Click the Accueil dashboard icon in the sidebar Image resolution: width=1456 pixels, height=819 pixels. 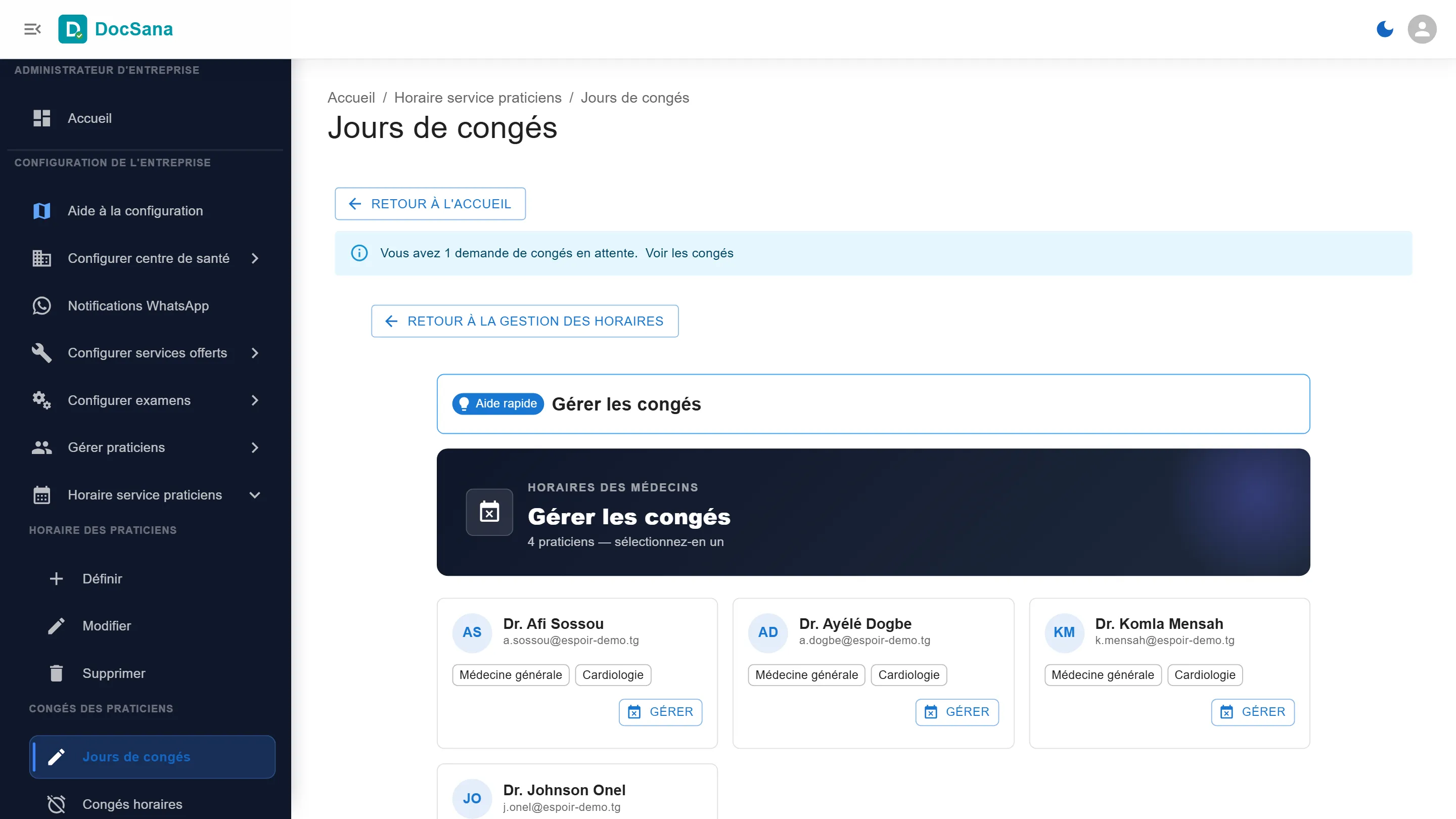(x=42, y=118)
